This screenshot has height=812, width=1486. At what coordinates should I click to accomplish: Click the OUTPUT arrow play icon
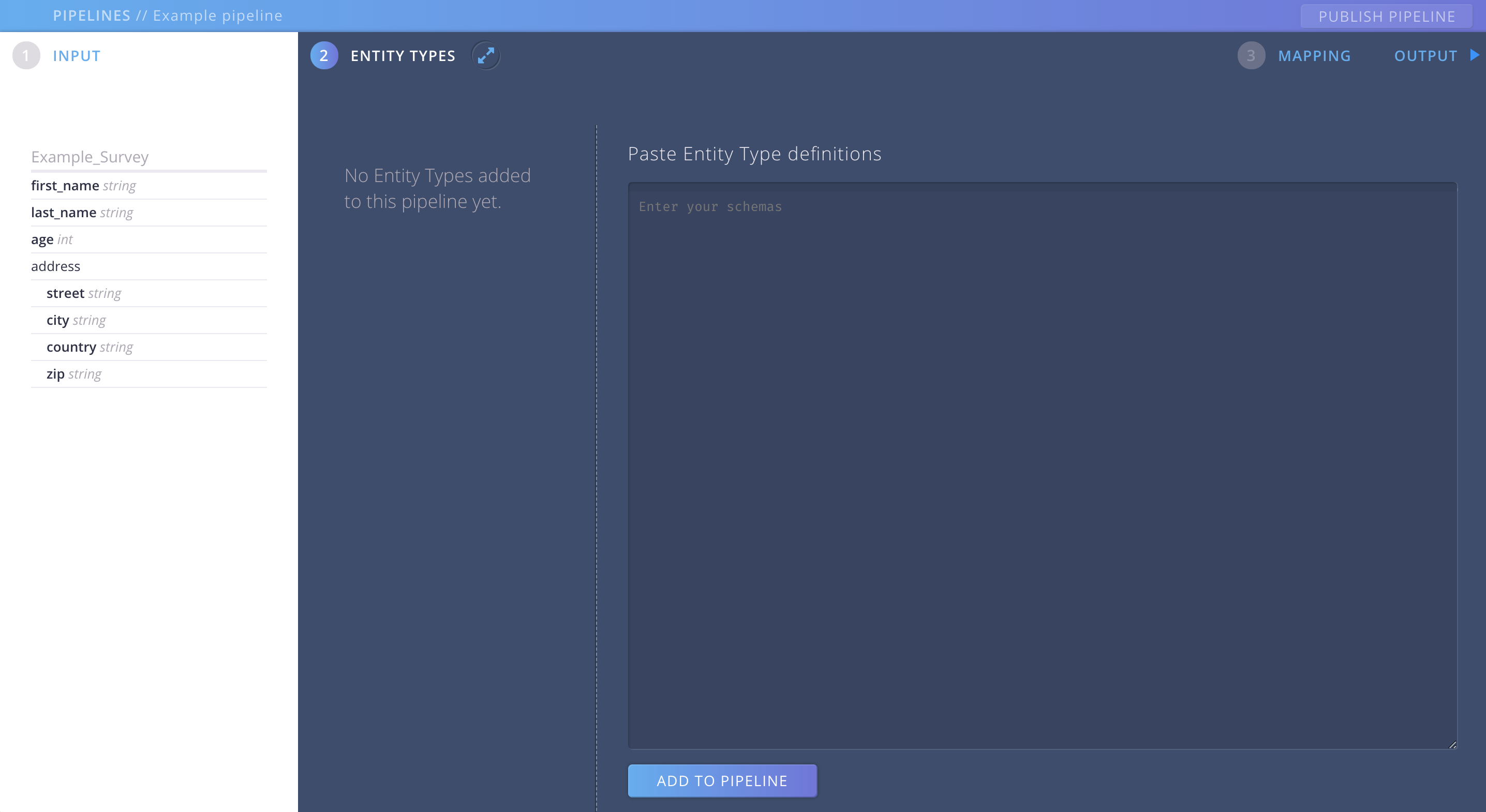point(1475,55)
